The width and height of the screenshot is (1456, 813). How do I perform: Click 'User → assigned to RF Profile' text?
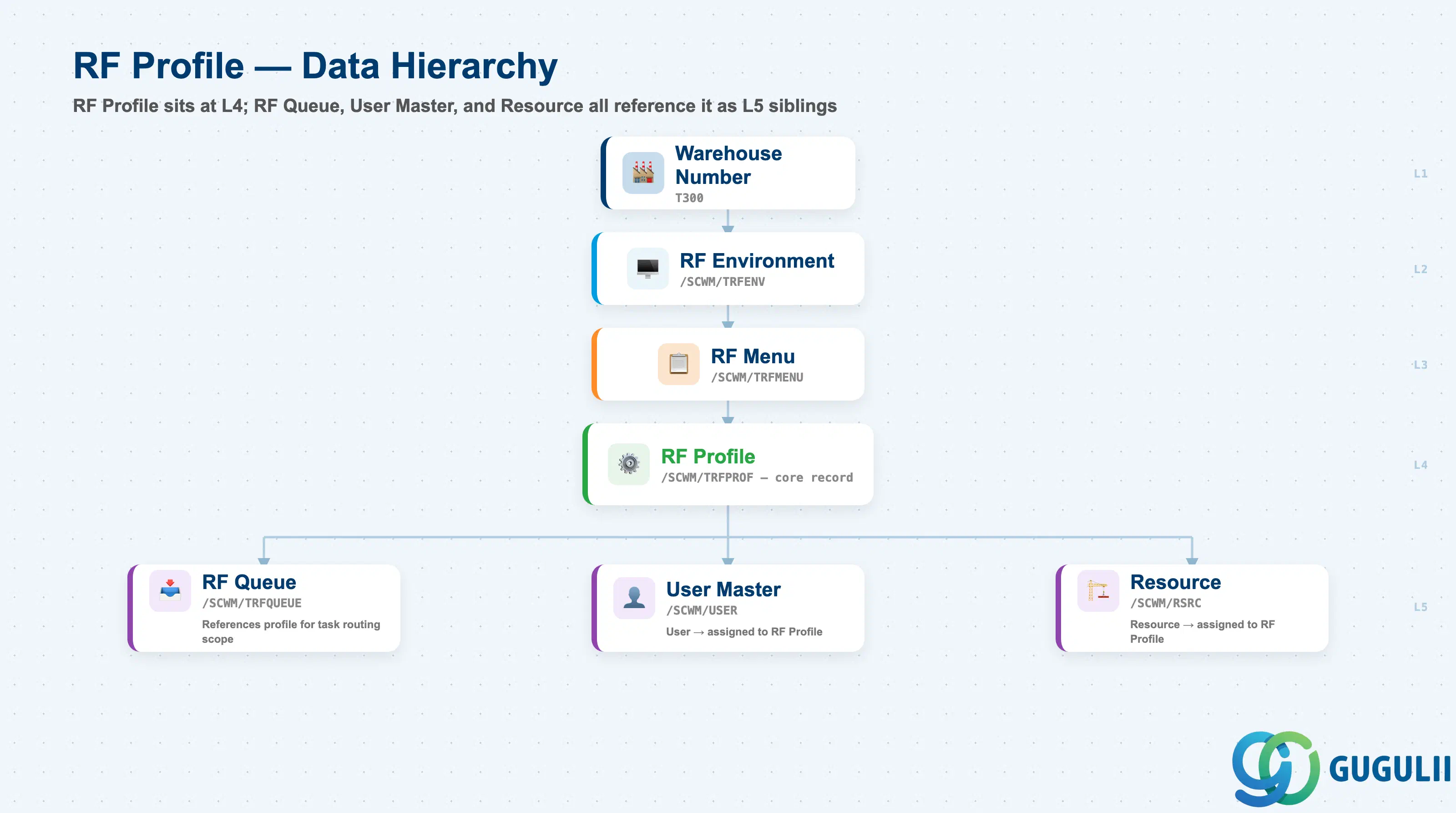pos(744,631)
